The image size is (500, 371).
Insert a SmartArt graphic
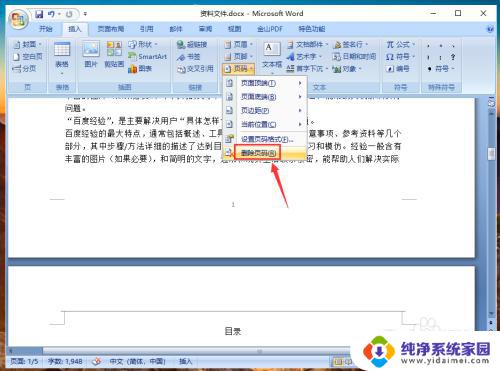point(148,56)
